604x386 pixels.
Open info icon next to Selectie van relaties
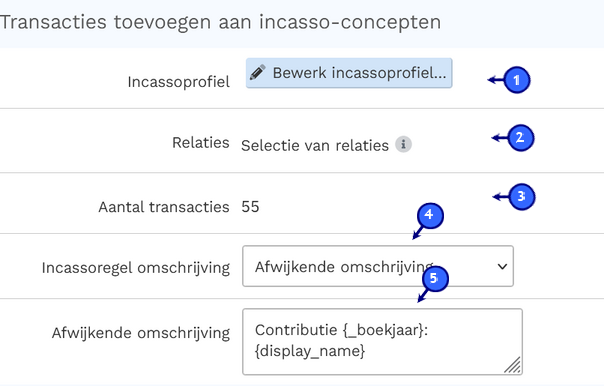pyautogui.click(x=403, y=144)
